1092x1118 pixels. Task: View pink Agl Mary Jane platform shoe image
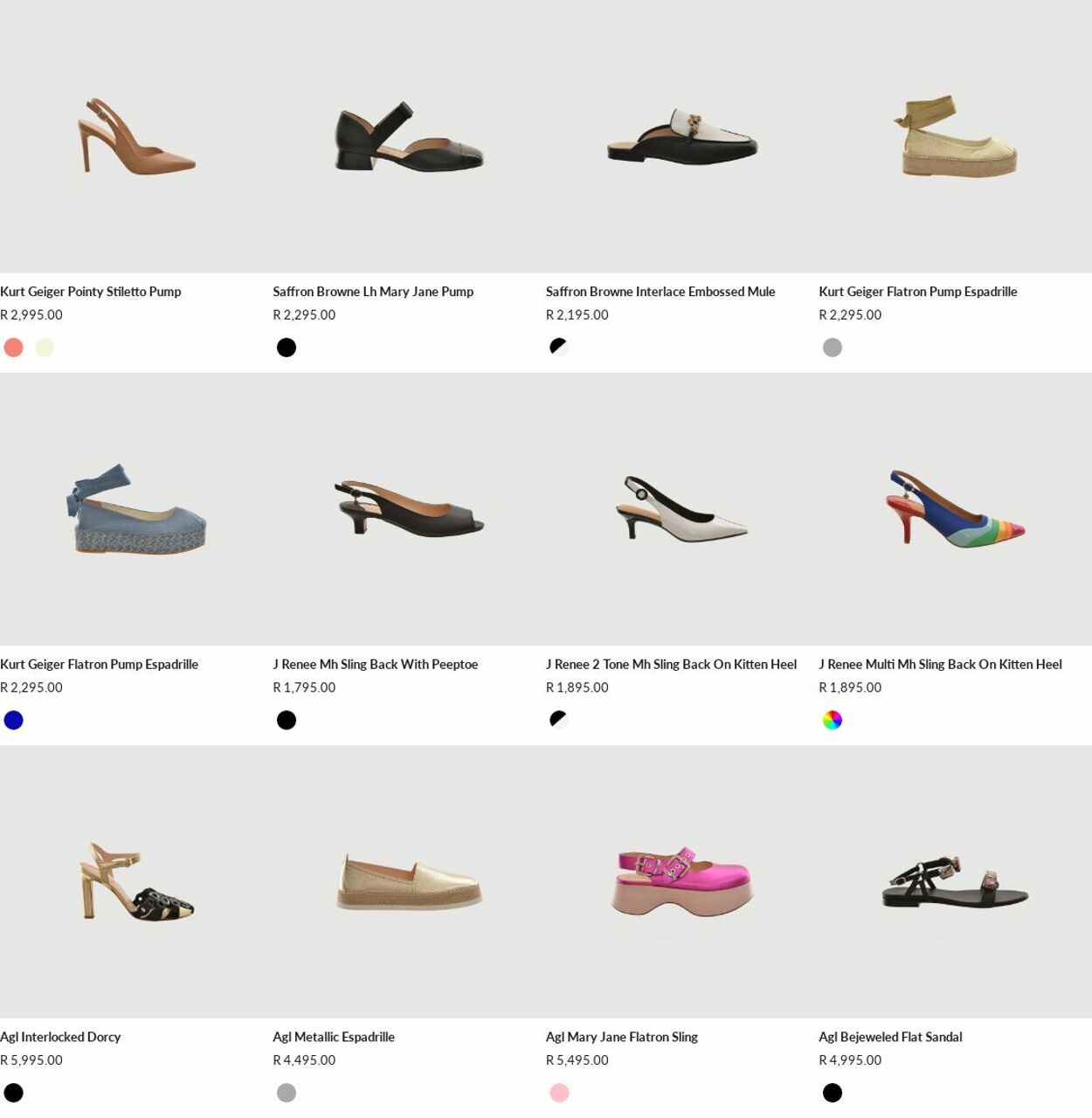pyautogui.click(x=682, y=881)
